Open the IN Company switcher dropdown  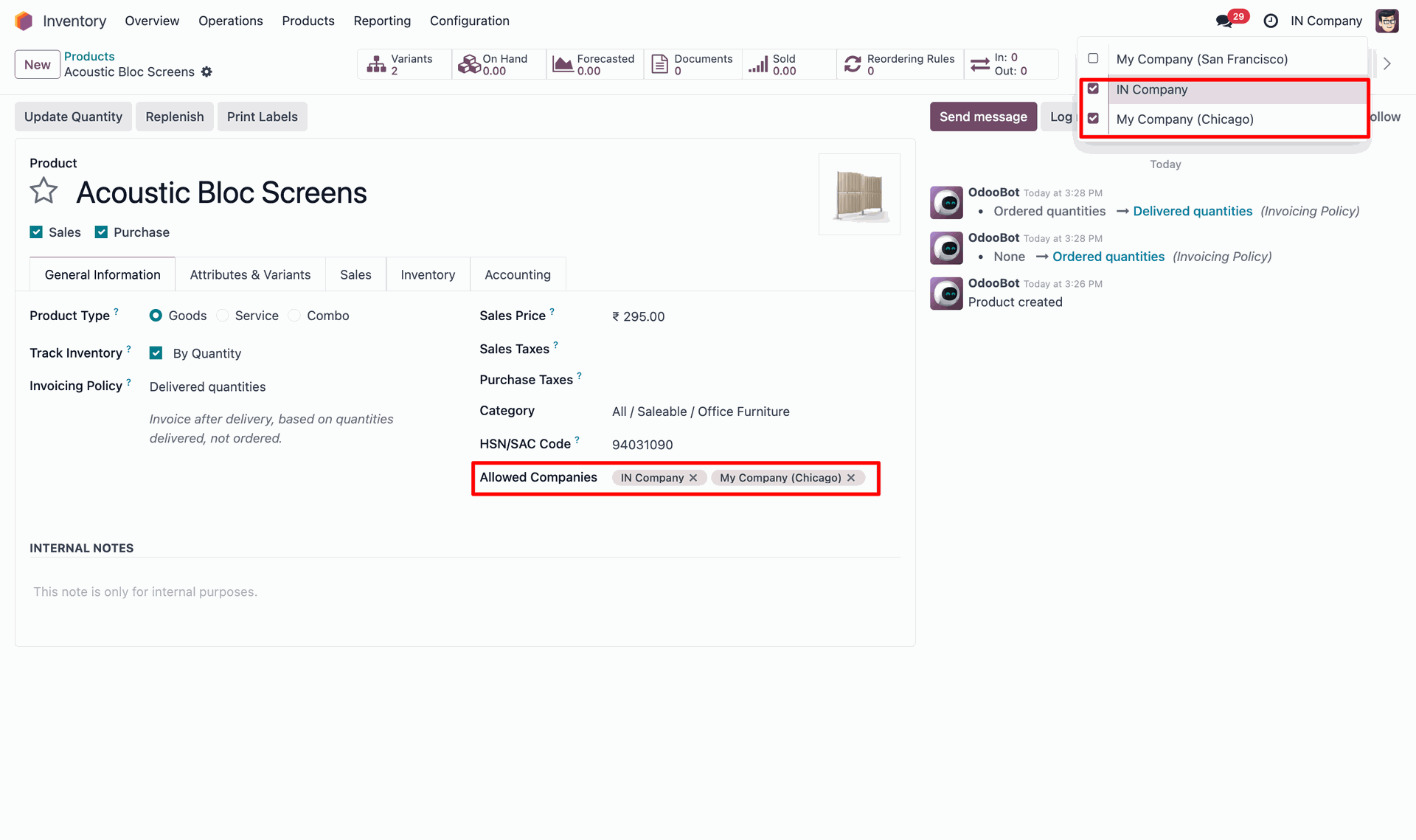point(1325,21)
